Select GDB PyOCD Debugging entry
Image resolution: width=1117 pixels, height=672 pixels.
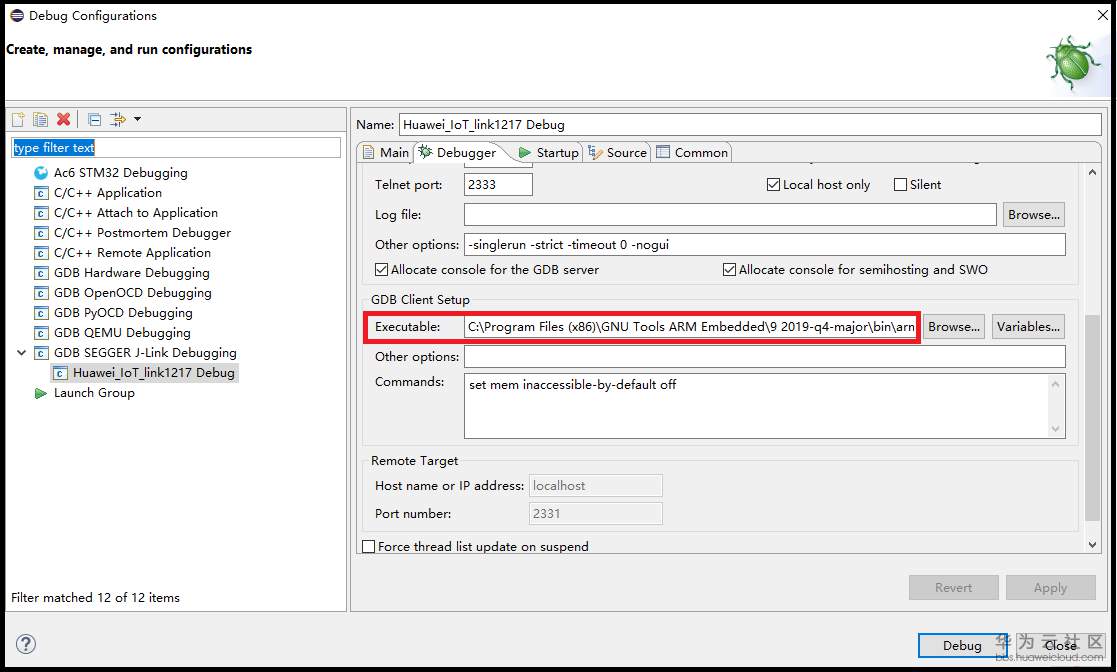(123, 312)
